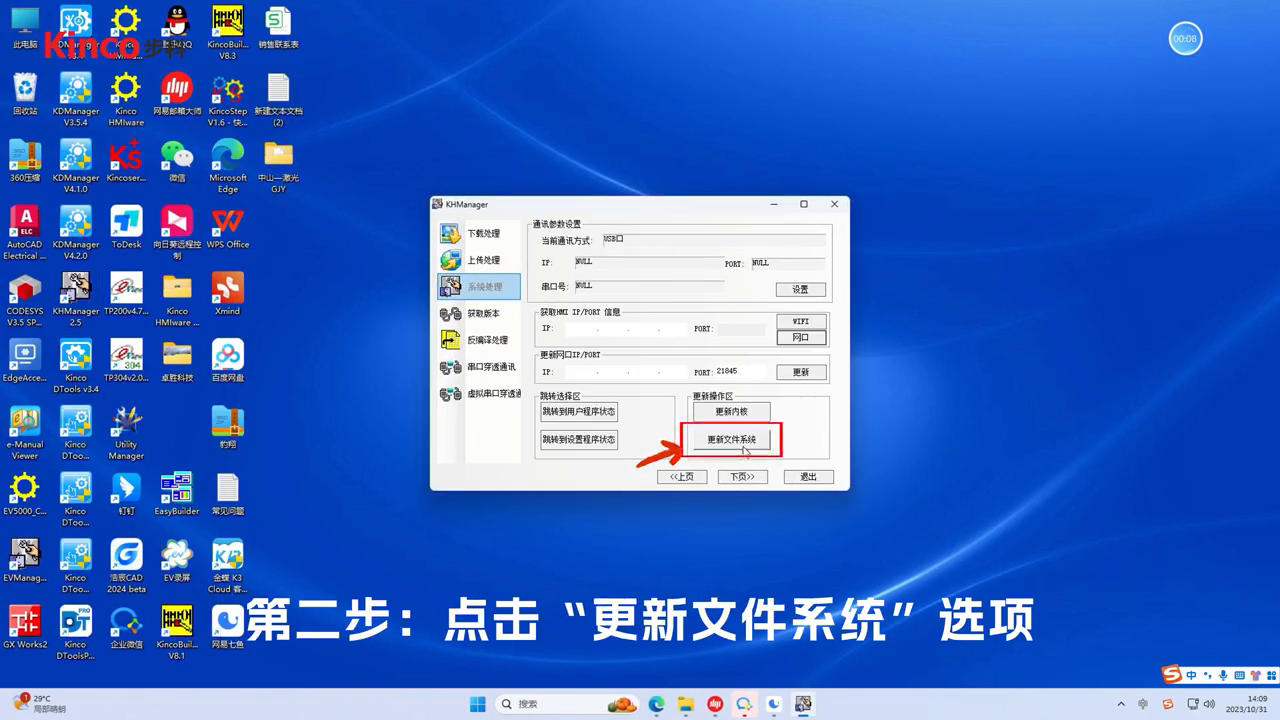Go to the next page with 下页>>

click(742, 477)
